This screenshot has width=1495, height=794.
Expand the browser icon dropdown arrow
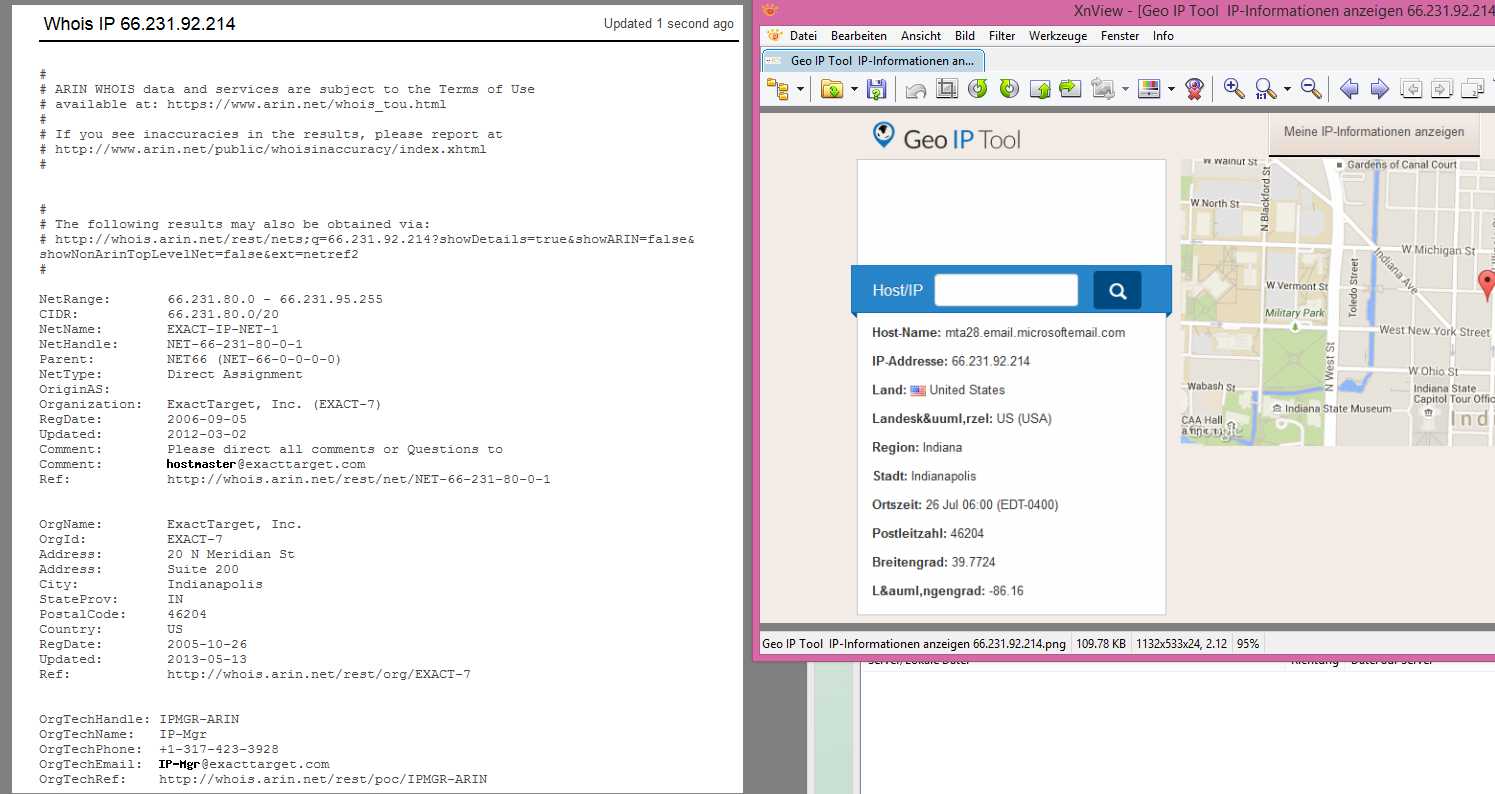pyautogui.click(x=800, y=90)
